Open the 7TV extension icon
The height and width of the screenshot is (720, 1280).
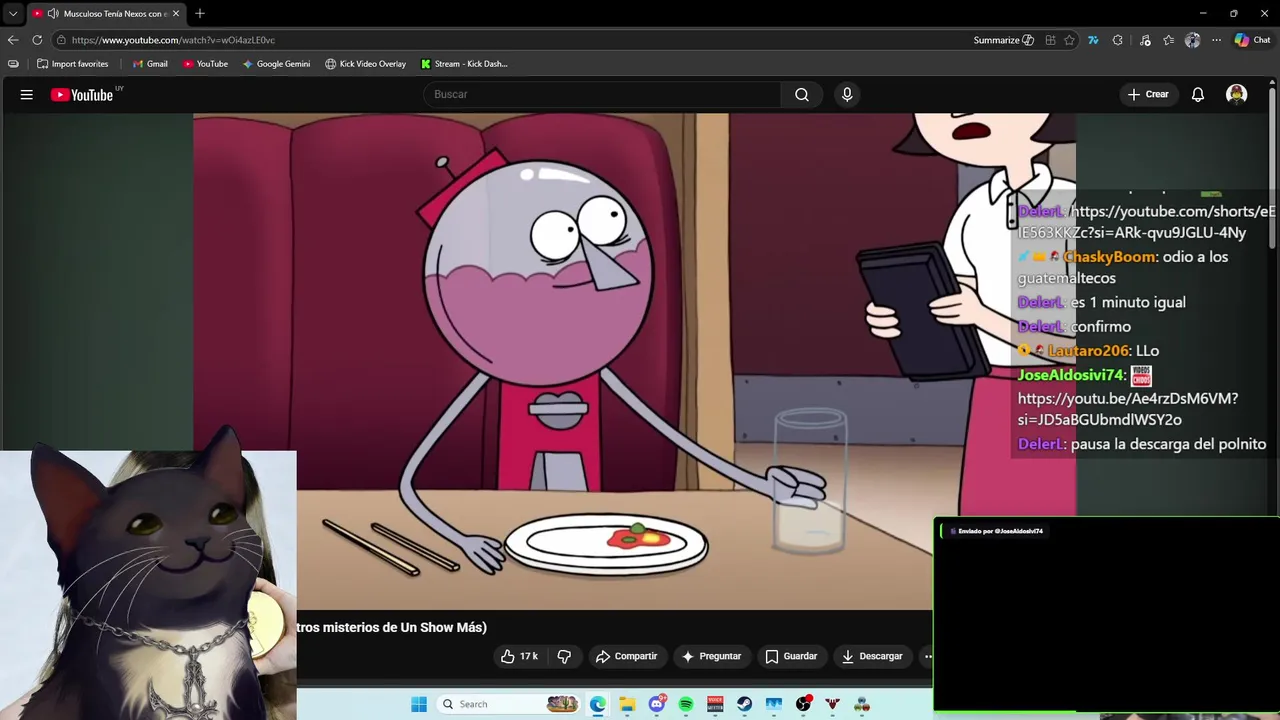(1093, 40)
